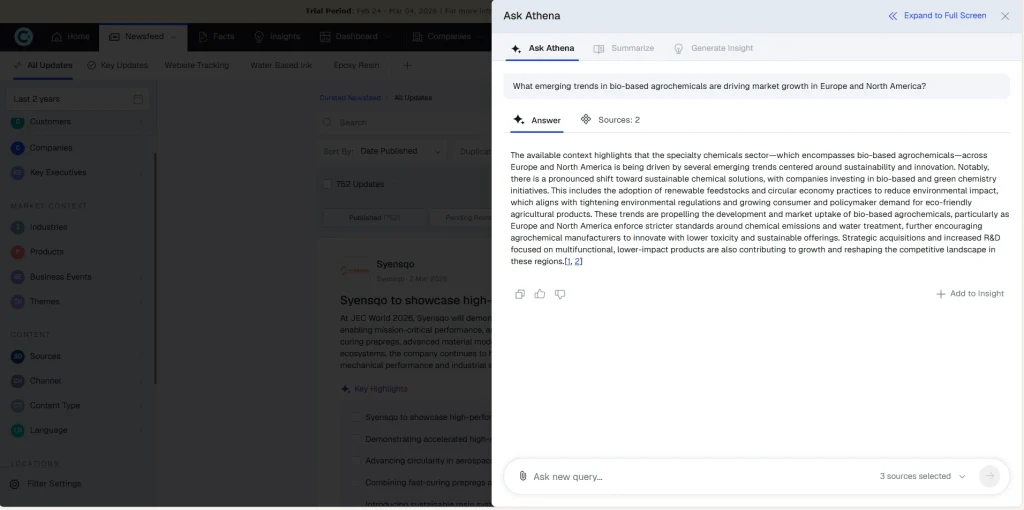Image resolution: width=1024 pixels, height=510 pixels.
Task: Click the Curated Newsfeed breadcrumb link
Action: click(349, 98)
